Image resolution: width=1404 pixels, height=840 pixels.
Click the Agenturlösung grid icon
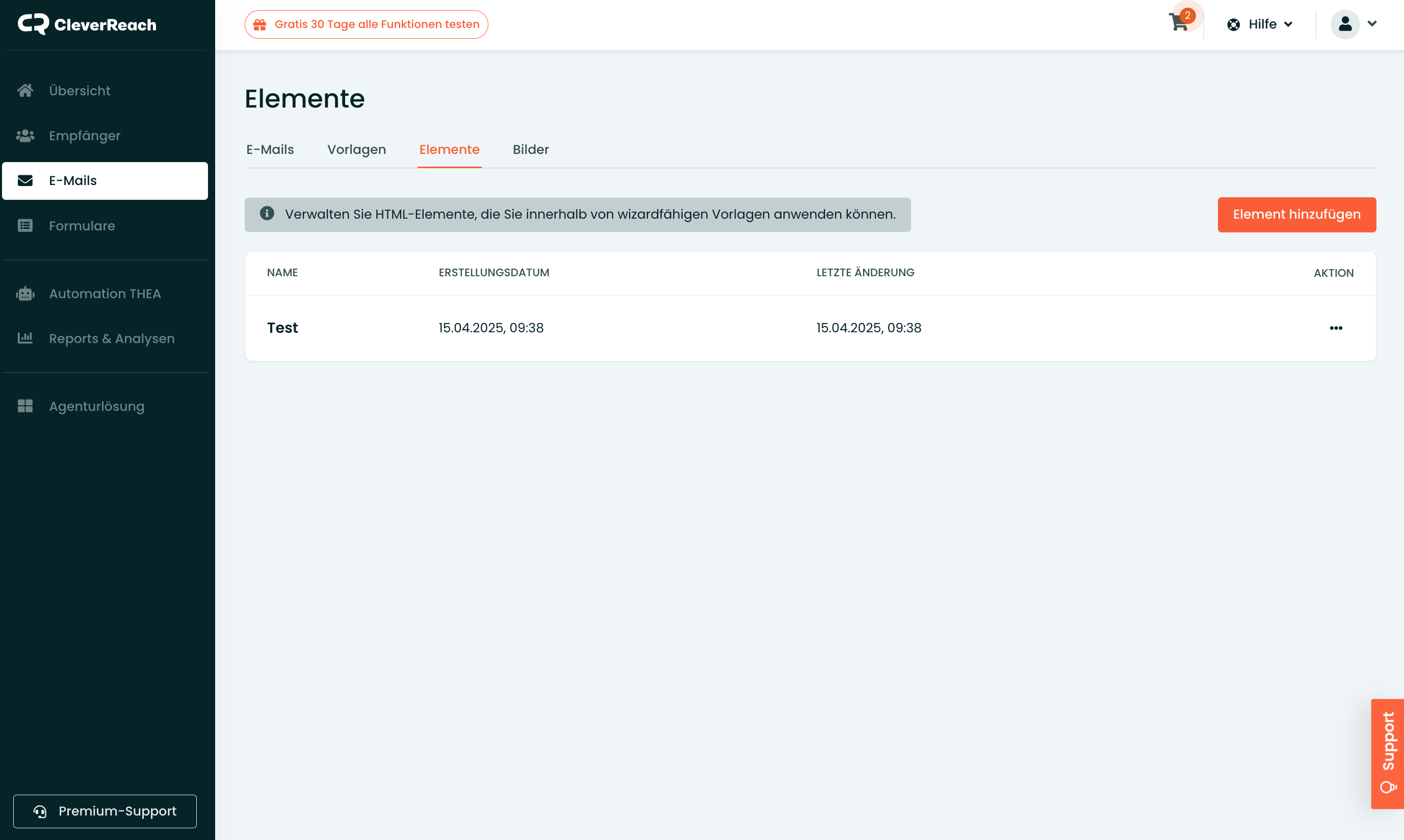coord(25,406)
